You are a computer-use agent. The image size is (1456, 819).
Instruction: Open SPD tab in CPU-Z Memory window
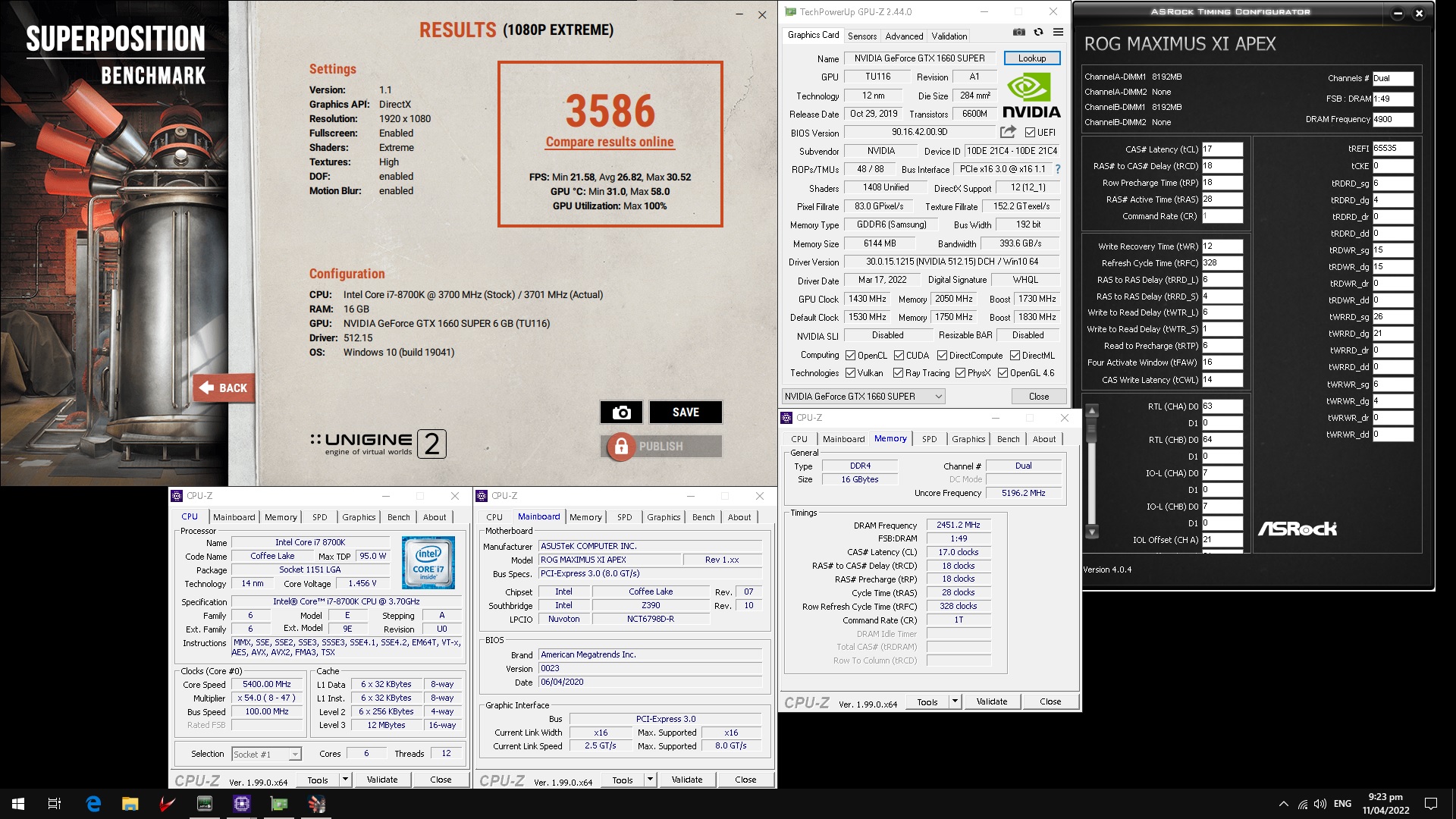point(929,439)
